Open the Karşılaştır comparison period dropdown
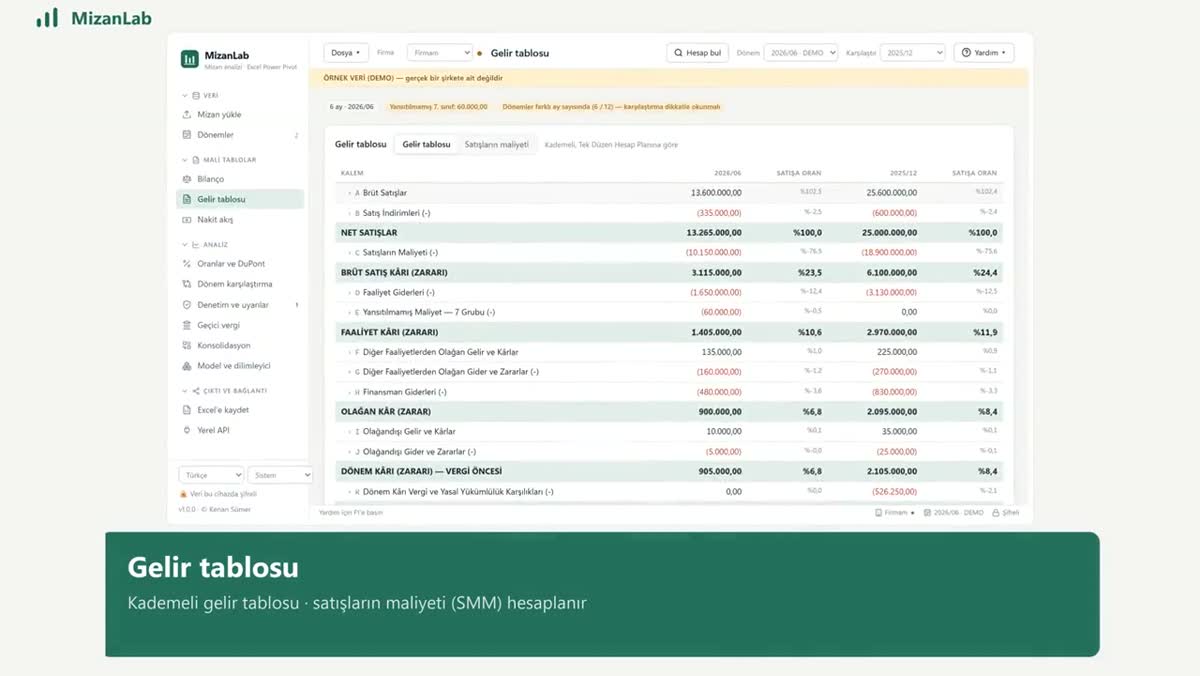Screen dimensions: 1200x676 pos(912,53)
